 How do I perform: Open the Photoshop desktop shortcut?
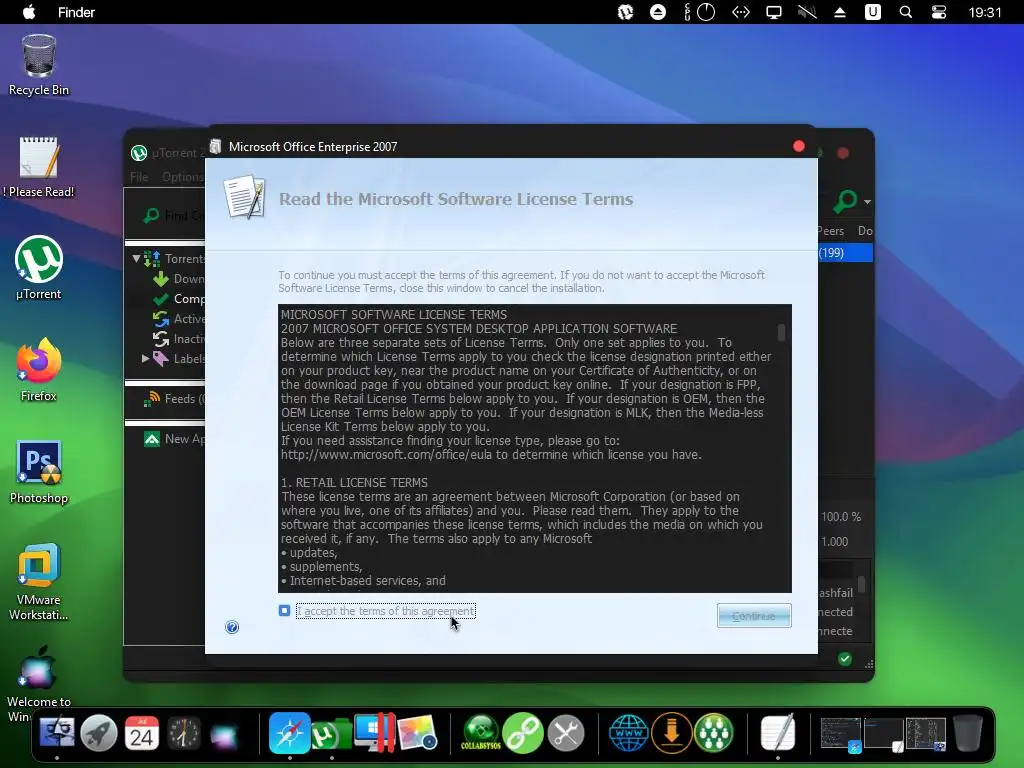tap(39, 472)
